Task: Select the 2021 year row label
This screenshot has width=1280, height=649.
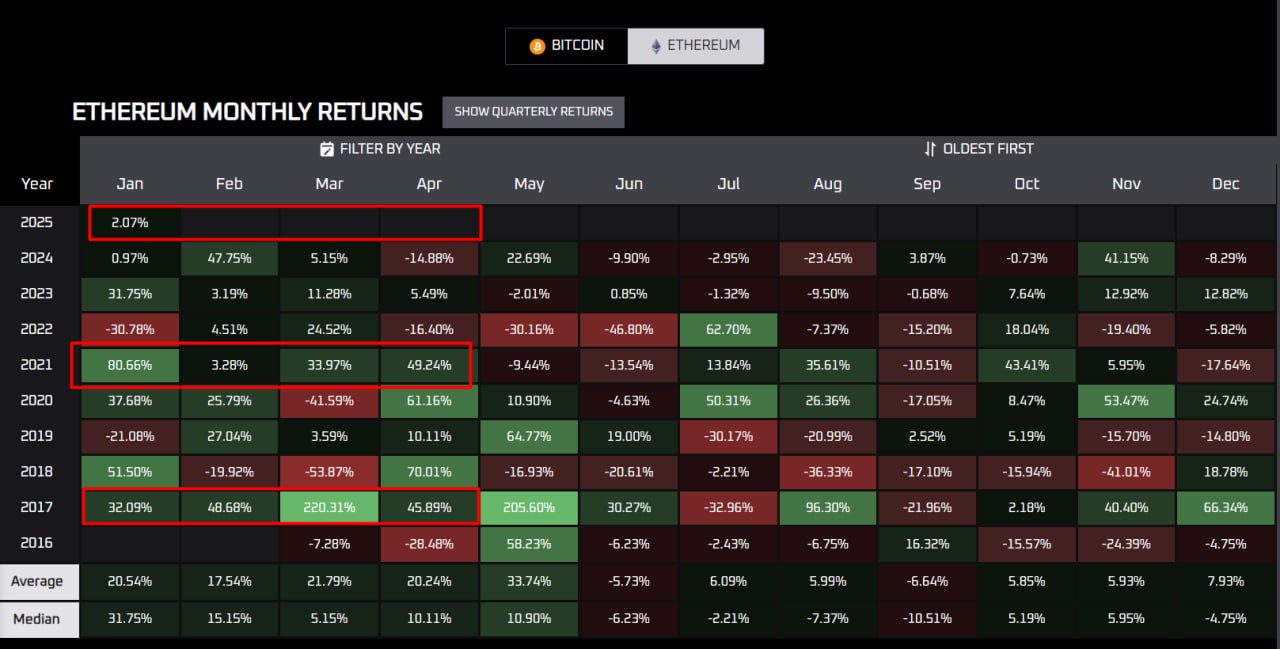Action: pyautogui.click(x=37, y=364)
